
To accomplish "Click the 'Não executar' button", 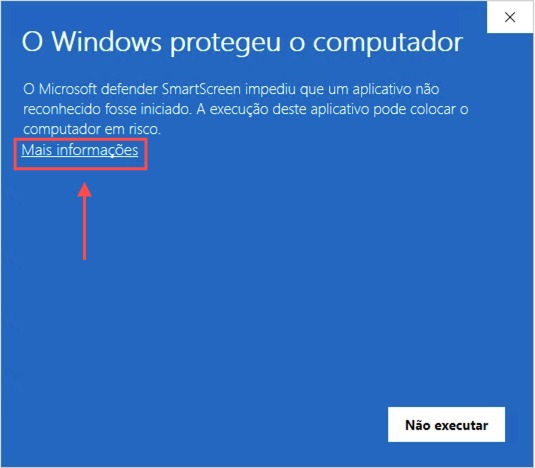I will coord(446,425).
